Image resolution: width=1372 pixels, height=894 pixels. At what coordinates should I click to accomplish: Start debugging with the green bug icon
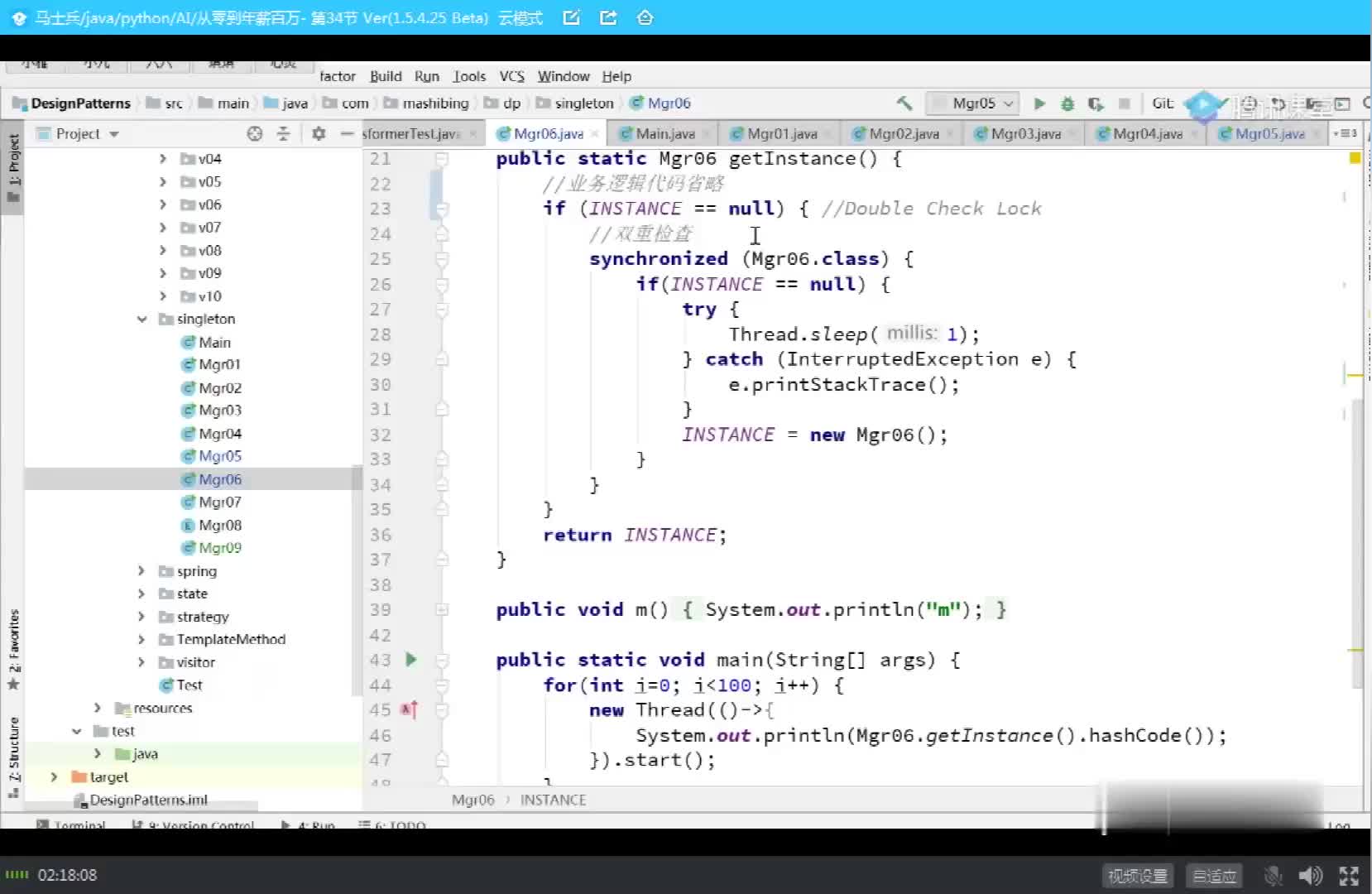click(1067, 103)
